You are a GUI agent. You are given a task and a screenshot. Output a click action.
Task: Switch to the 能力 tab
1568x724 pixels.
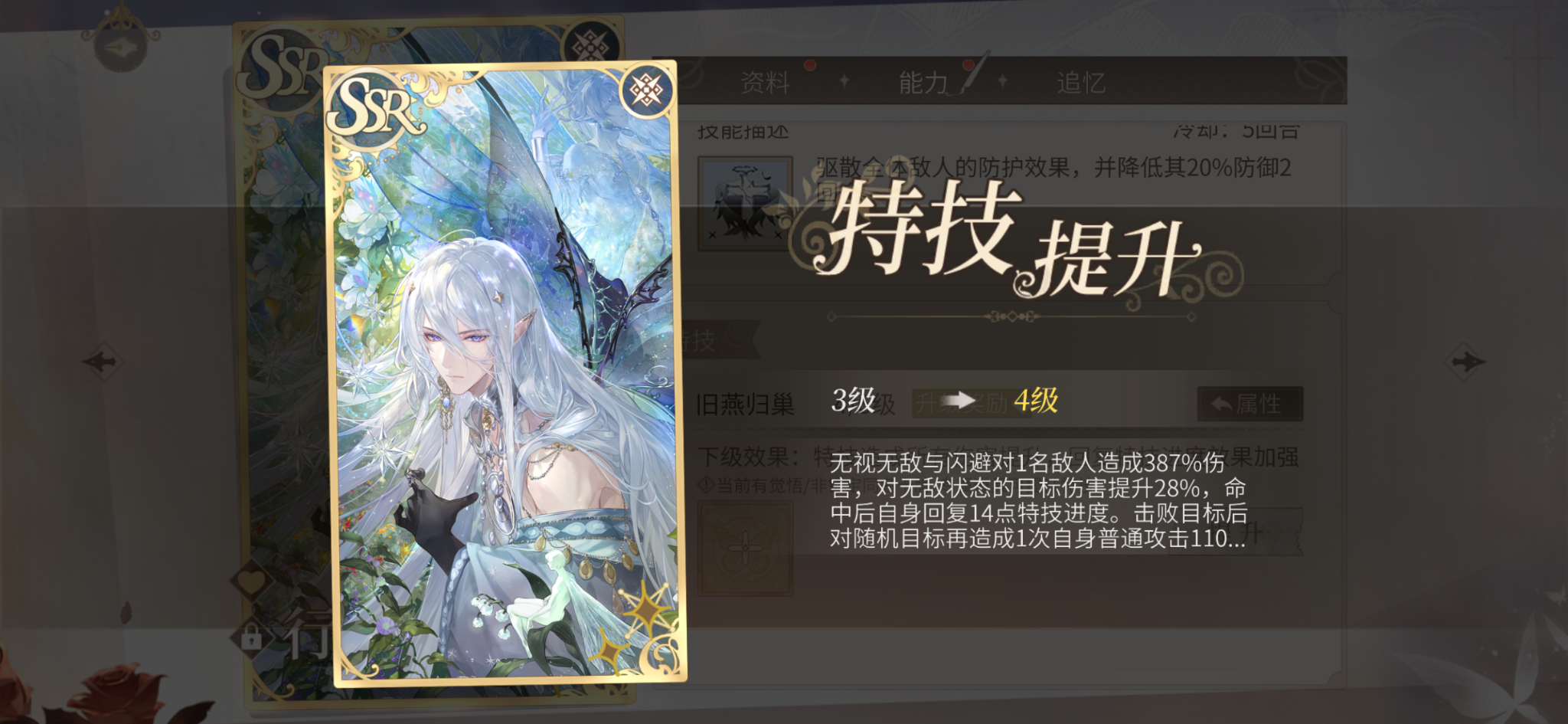click(923, 82)
